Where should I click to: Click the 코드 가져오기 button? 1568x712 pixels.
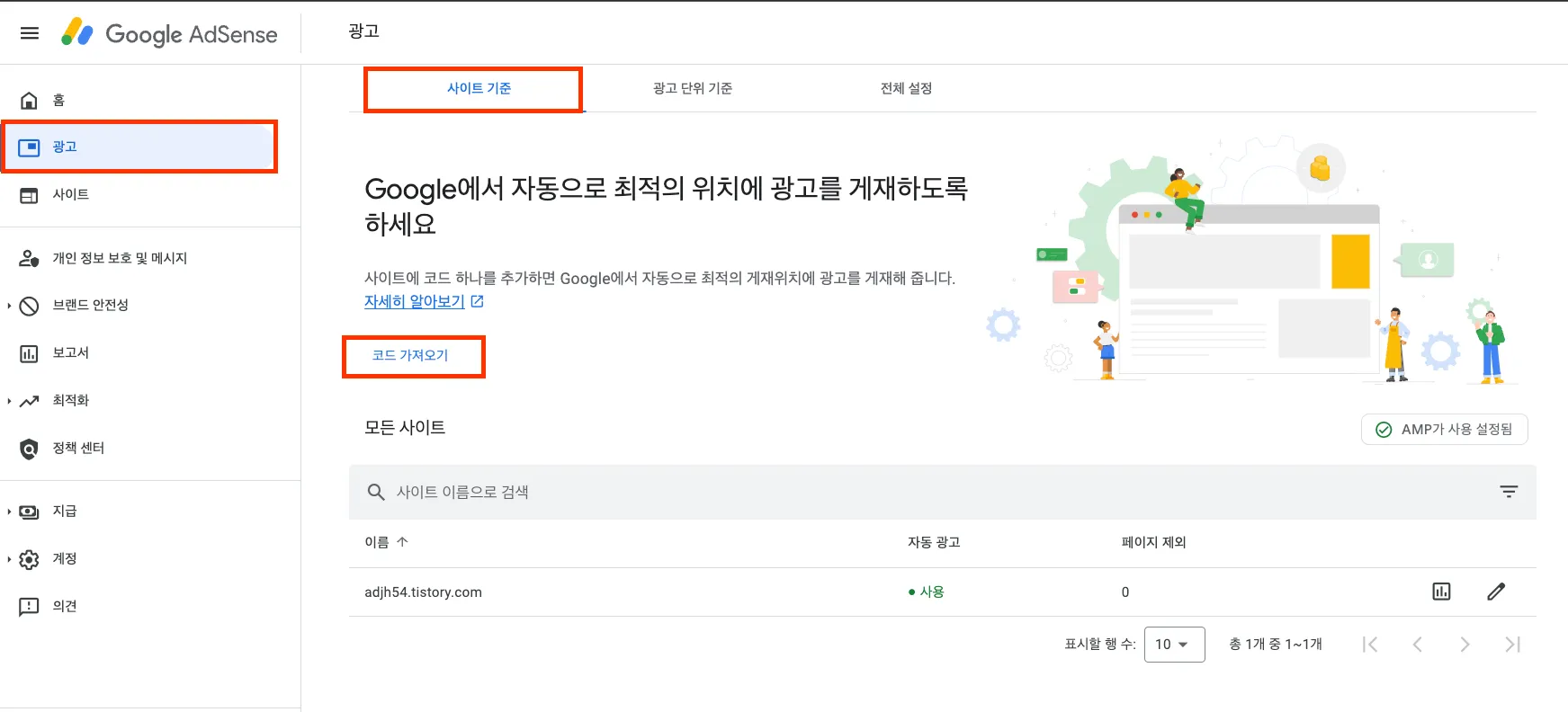(410, 356)
